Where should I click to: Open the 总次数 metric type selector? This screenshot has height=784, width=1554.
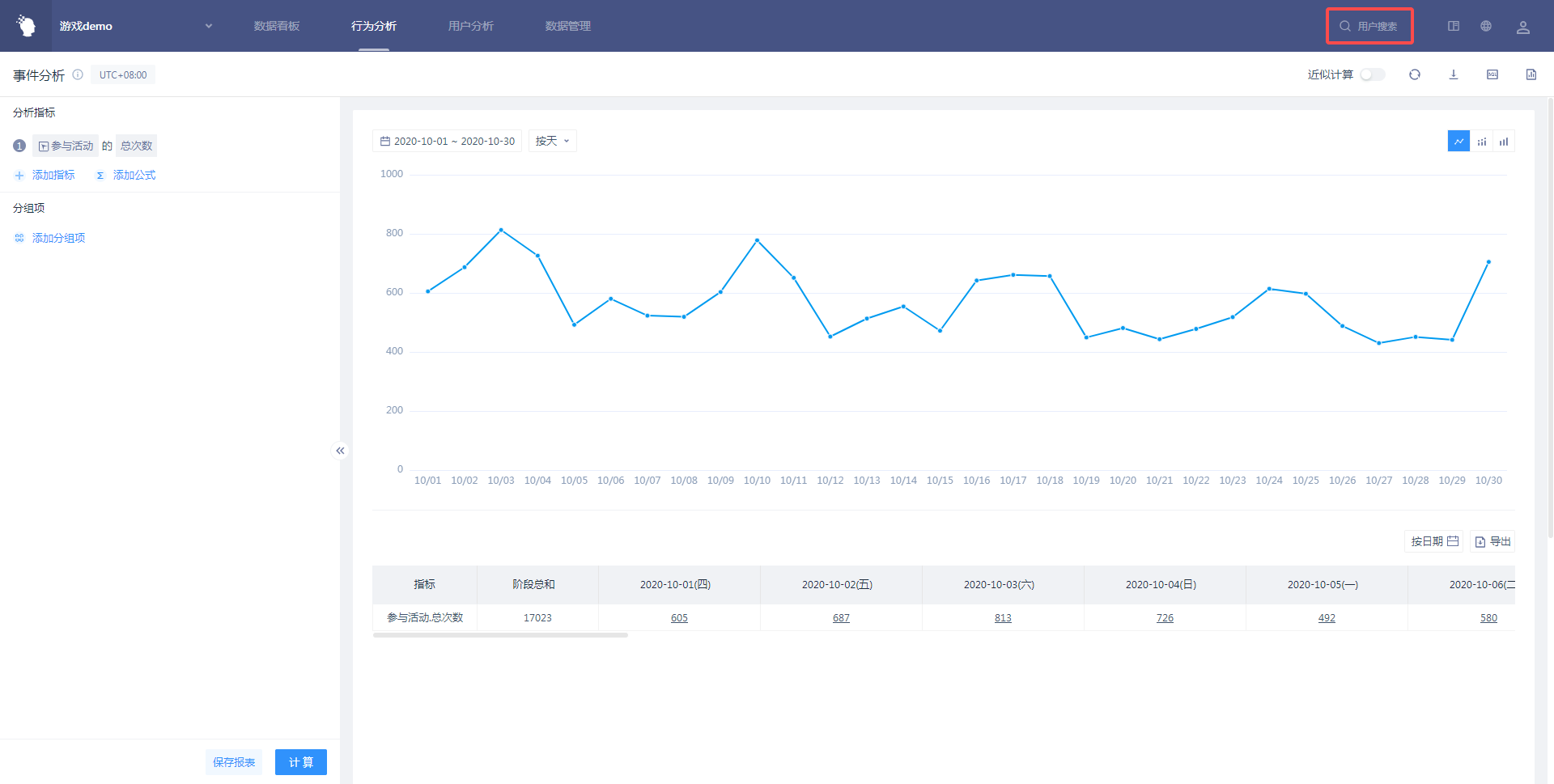(x=136, y=146)
